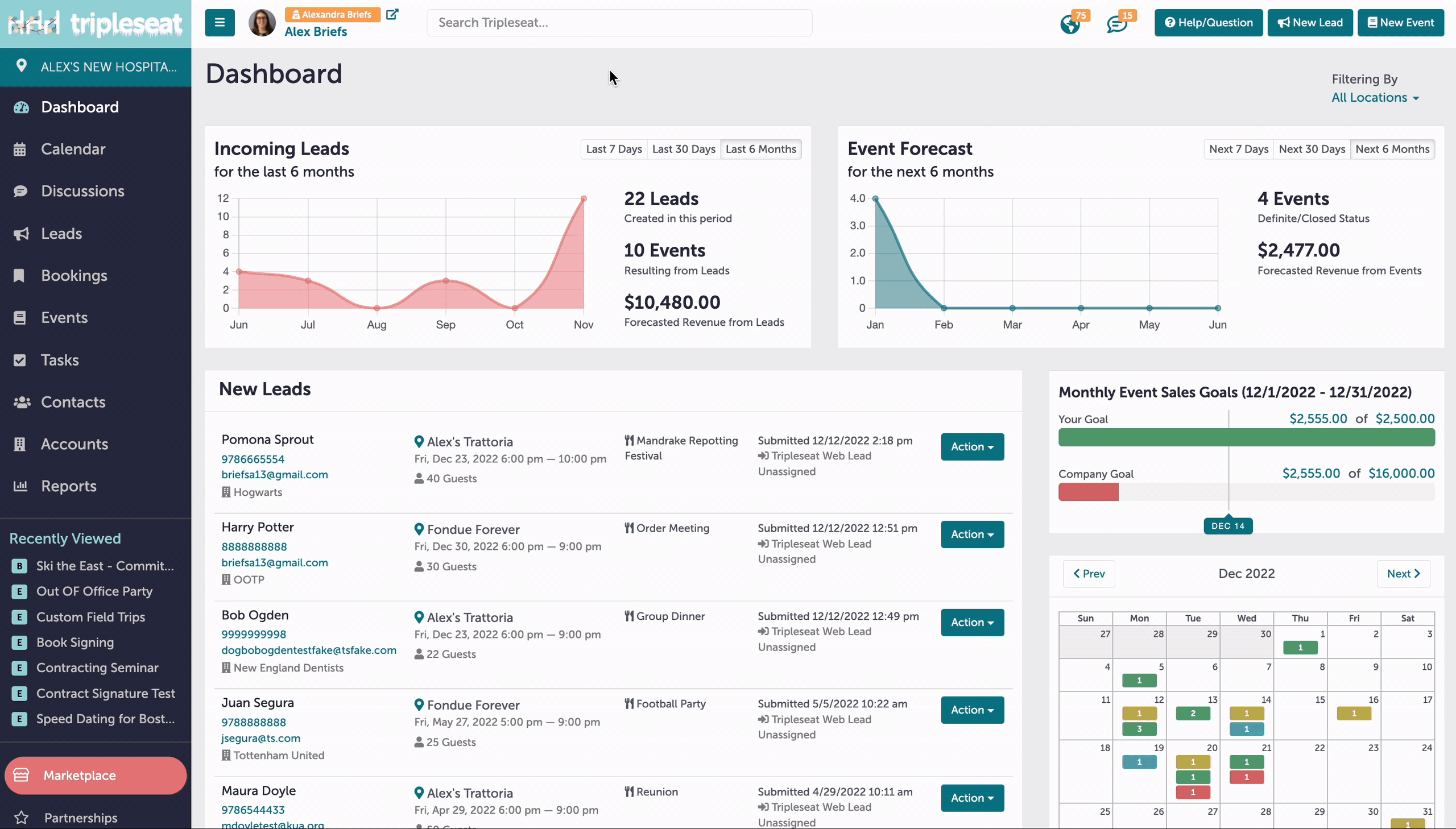The image size is (1456, 829).
Task: Click the Alex Briefs profile avatar
Action: (262, 23)
